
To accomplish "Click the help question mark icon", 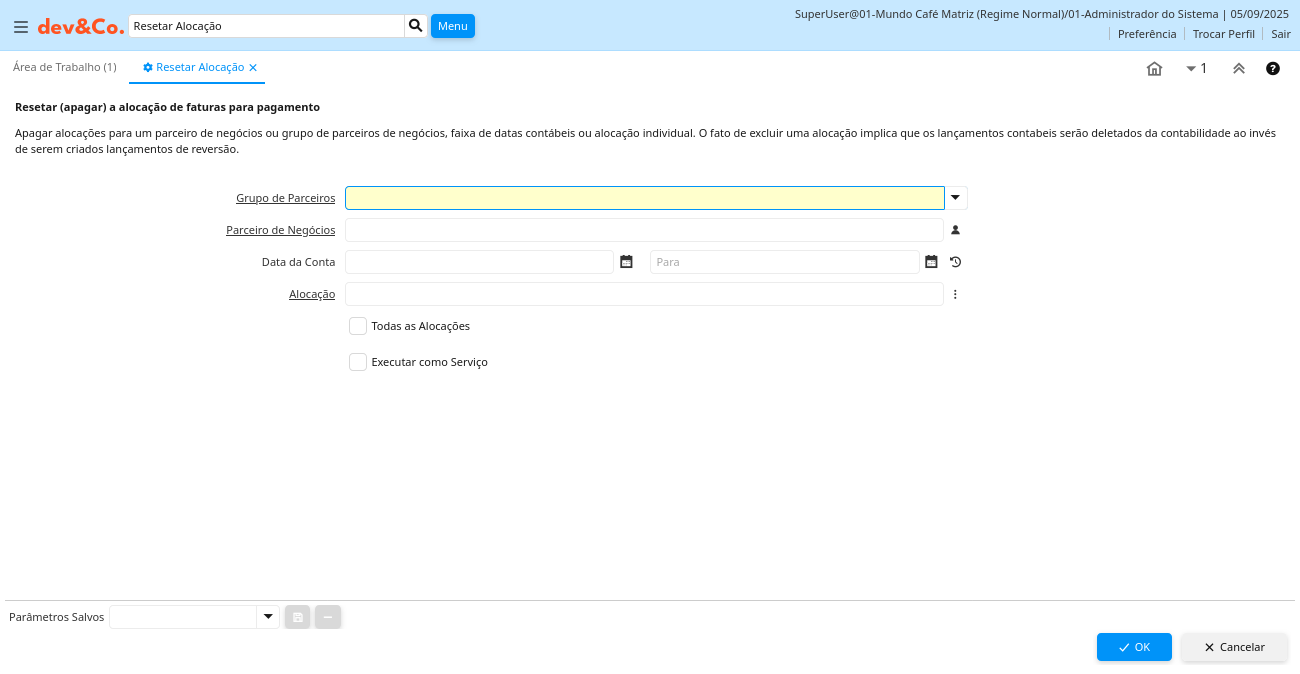I will 1273,69.
